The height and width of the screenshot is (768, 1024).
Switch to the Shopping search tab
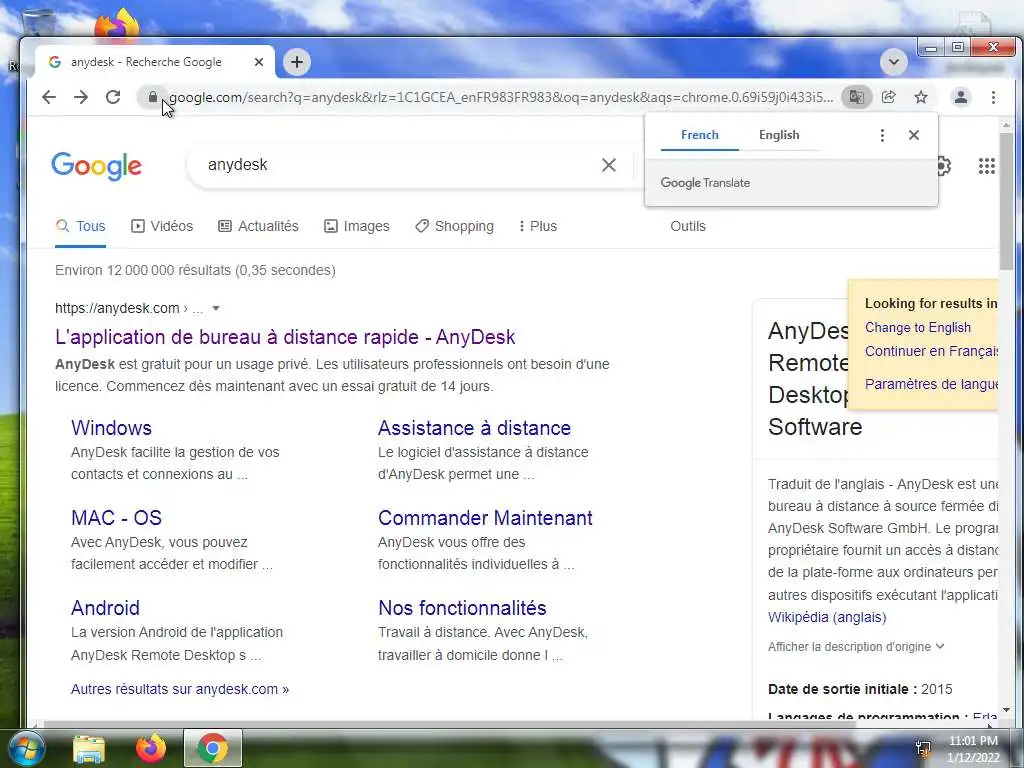pyautogui.click(x=455, y=226)
